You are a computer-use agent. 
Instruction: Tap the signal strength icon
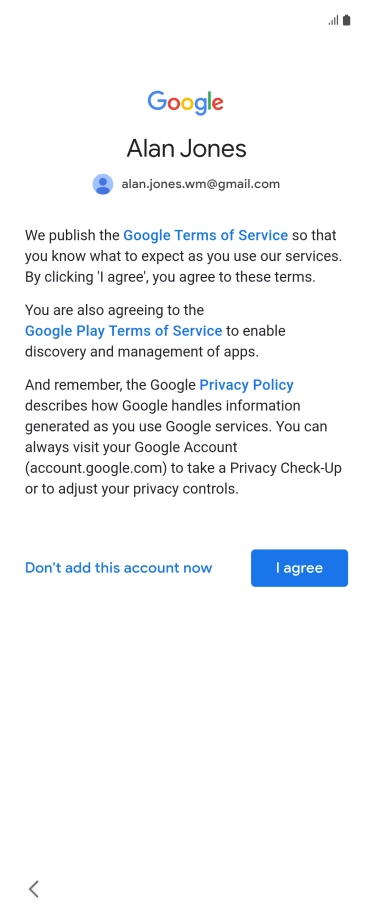coord(333,20)
